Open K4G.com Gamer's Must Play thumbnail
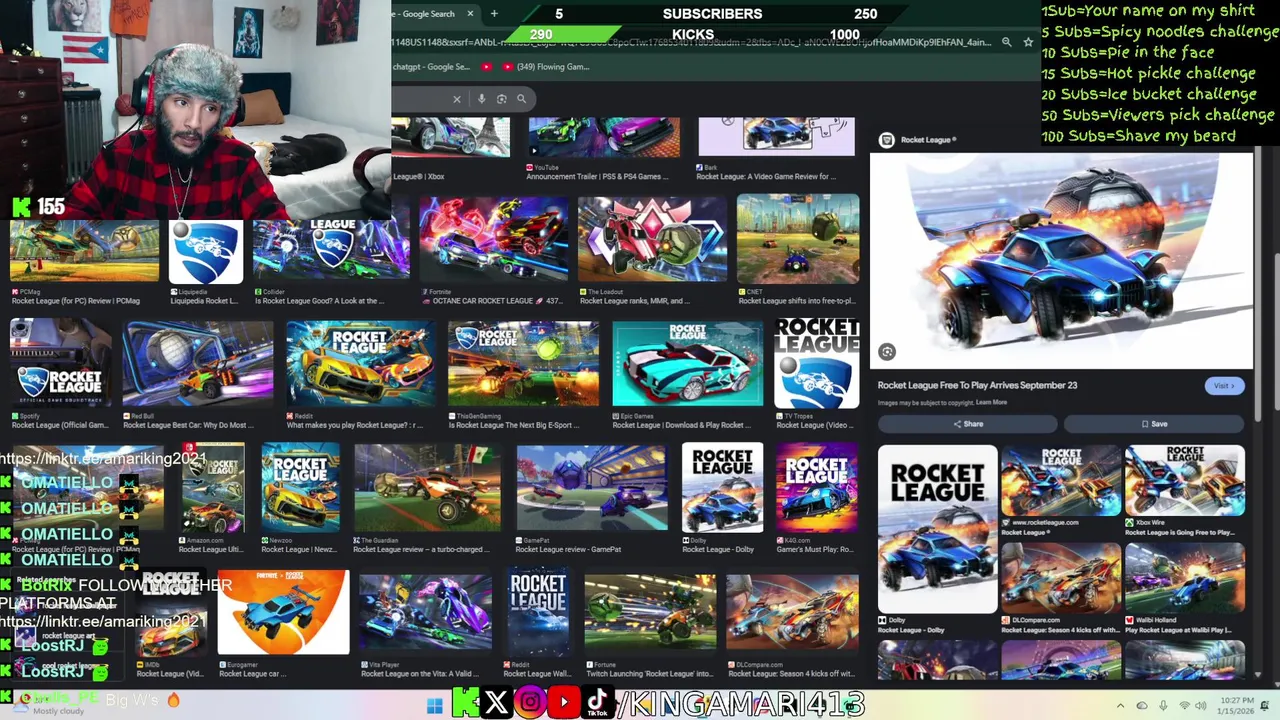This screenshot has height=720, width=1280. point(816,488)
